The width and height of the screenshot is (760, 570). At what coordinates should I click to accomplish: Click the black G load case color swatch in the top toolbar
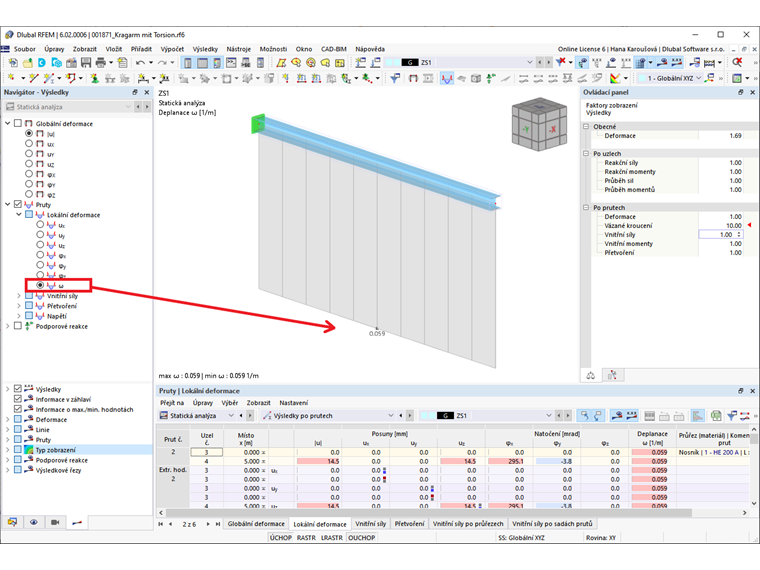click(410, 63)
